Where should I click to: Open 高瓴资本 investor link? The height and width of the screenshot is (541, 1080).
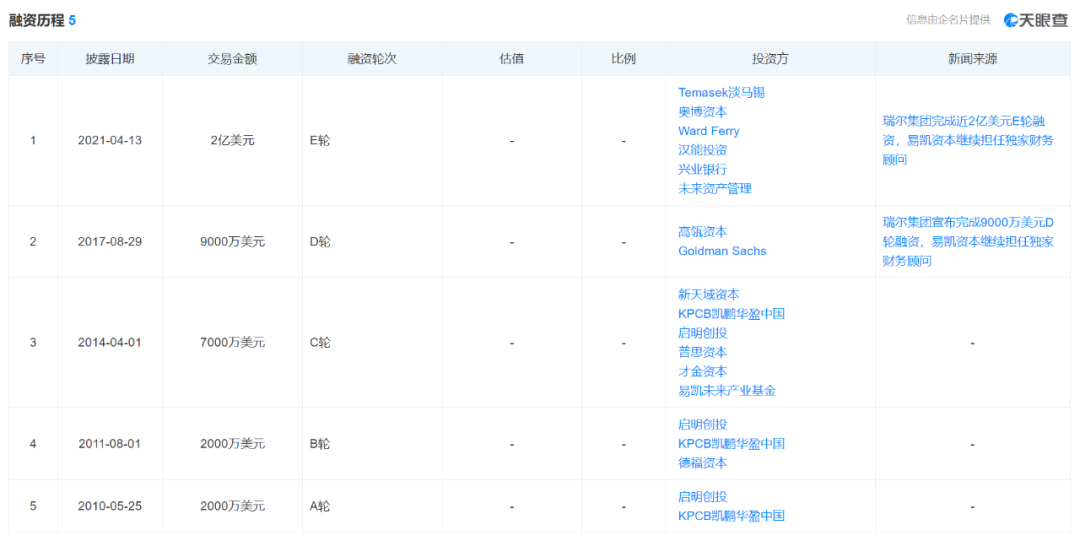click(x=703, y=232)
